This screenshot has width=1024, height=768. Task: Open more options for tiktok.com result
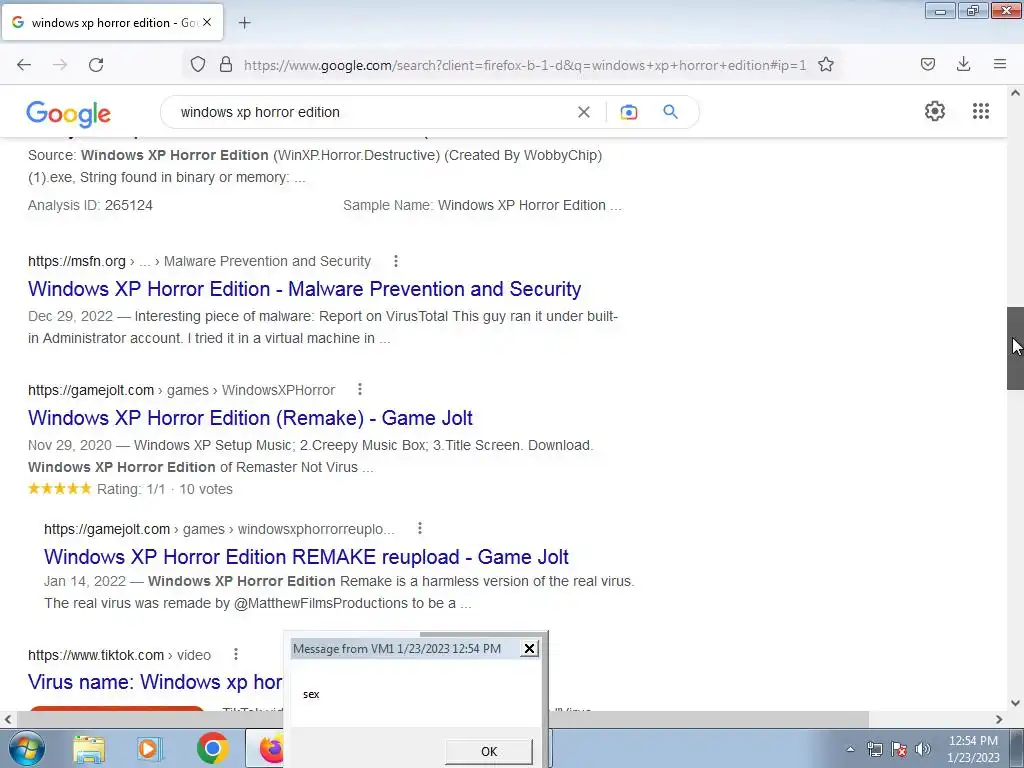236,654
